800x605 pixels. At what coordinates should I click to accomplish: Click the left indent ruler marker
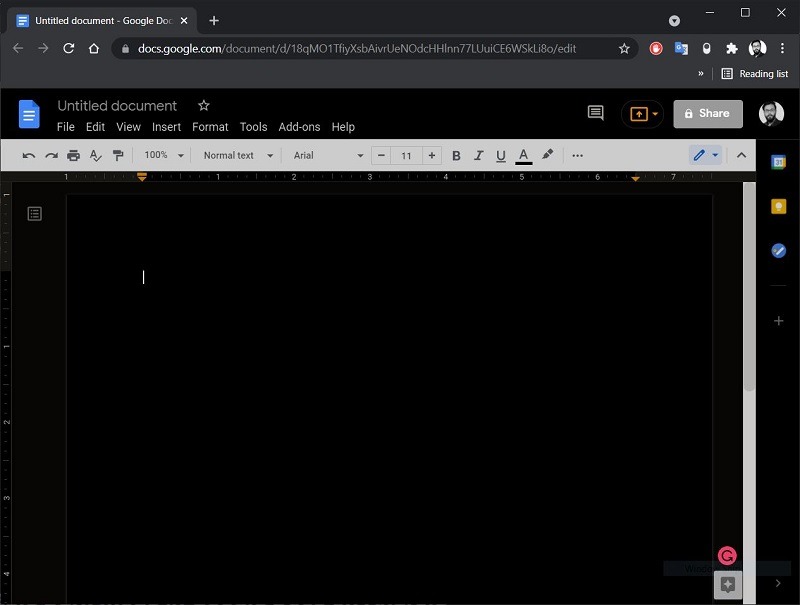pyautogui.click(x=142, y=177)
